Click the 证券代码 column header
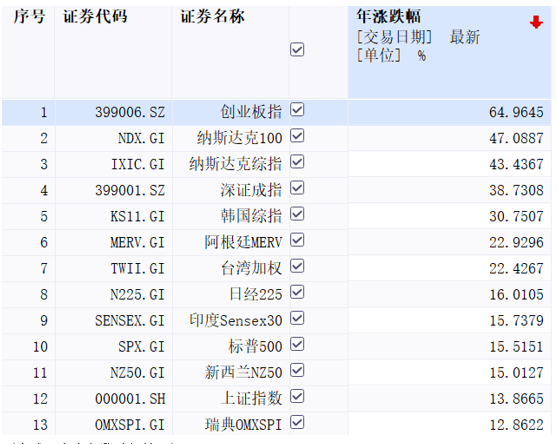 [95, 16]
